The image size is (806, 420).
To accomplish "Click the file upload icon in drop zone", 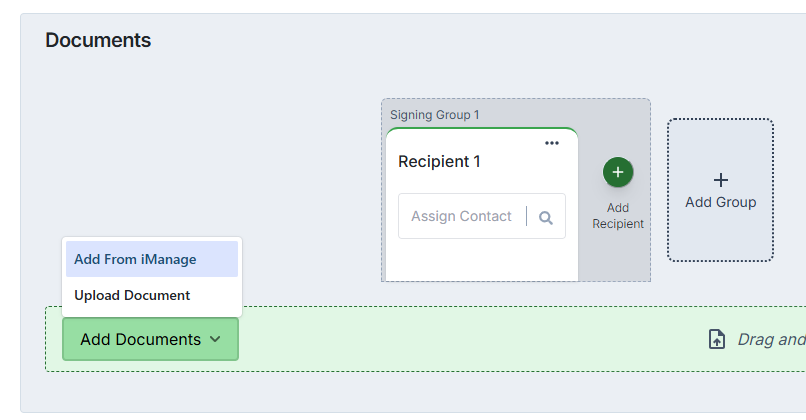I will [x=717, y=339].
